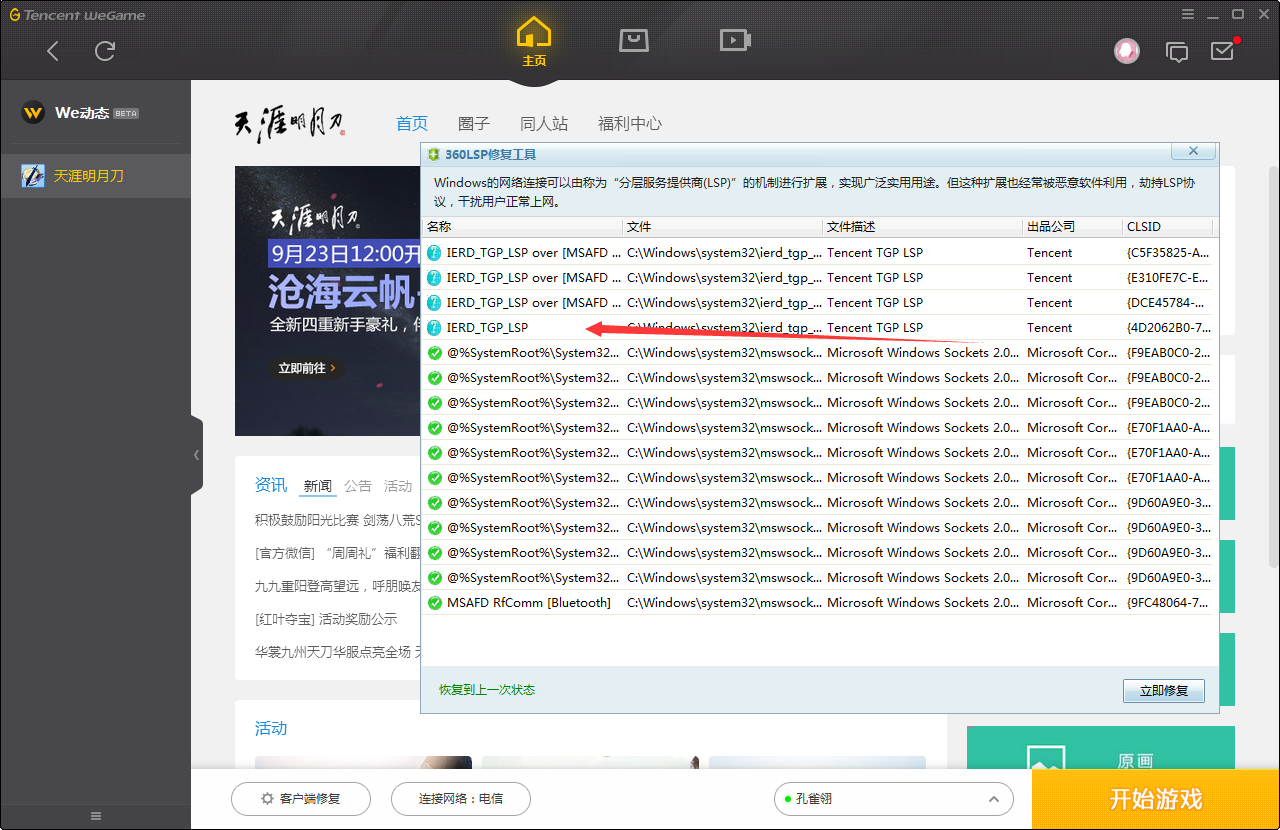Open the mail icon with red dot
This screenshot has width=1280, height=830.
point(1223,50)
